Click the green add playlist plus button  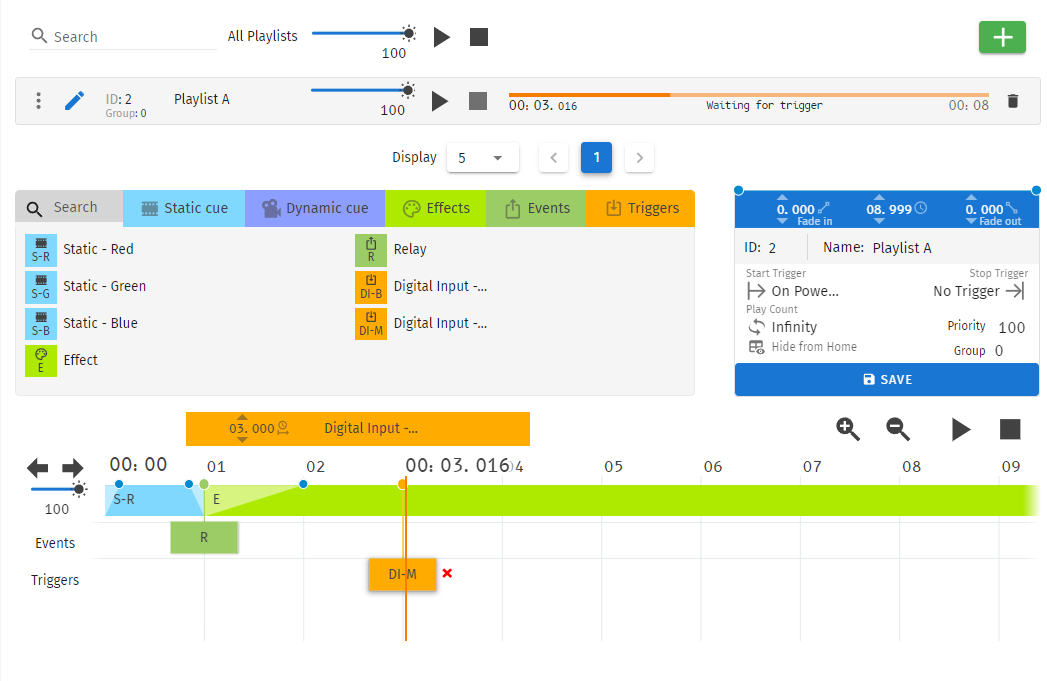point(1002,37)
